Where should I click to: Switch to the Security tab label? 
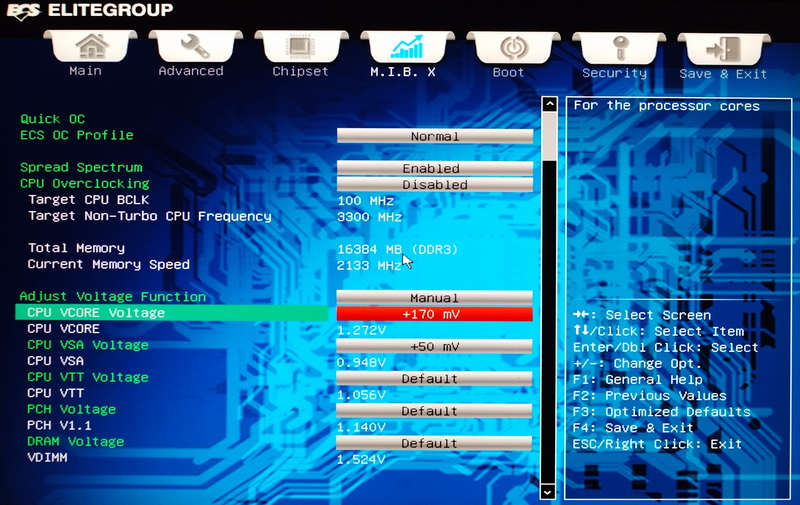pos(614,73)
